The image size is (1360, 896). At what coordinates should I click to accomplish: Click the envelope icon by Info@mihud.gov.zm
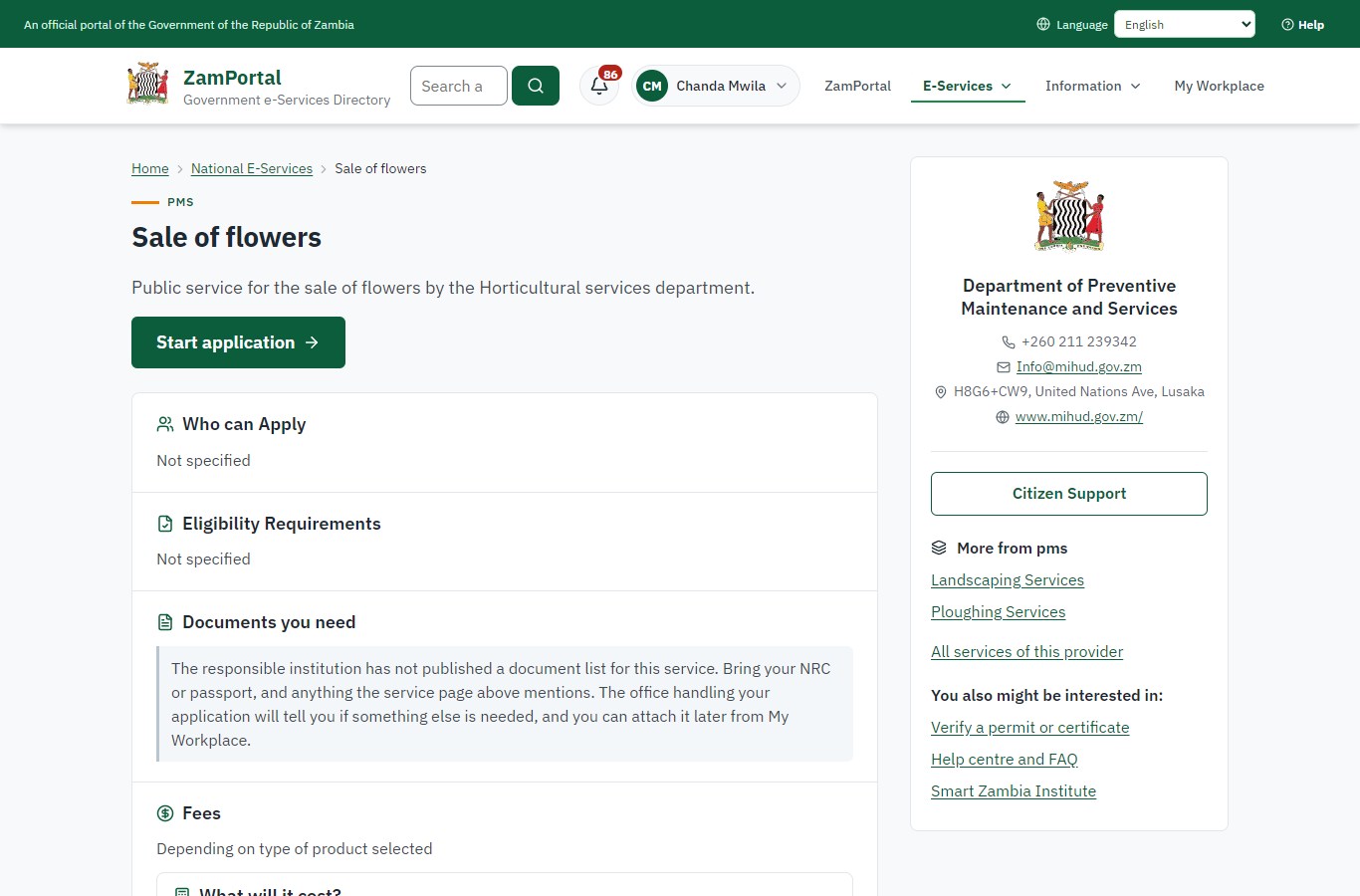[1004, 367]
